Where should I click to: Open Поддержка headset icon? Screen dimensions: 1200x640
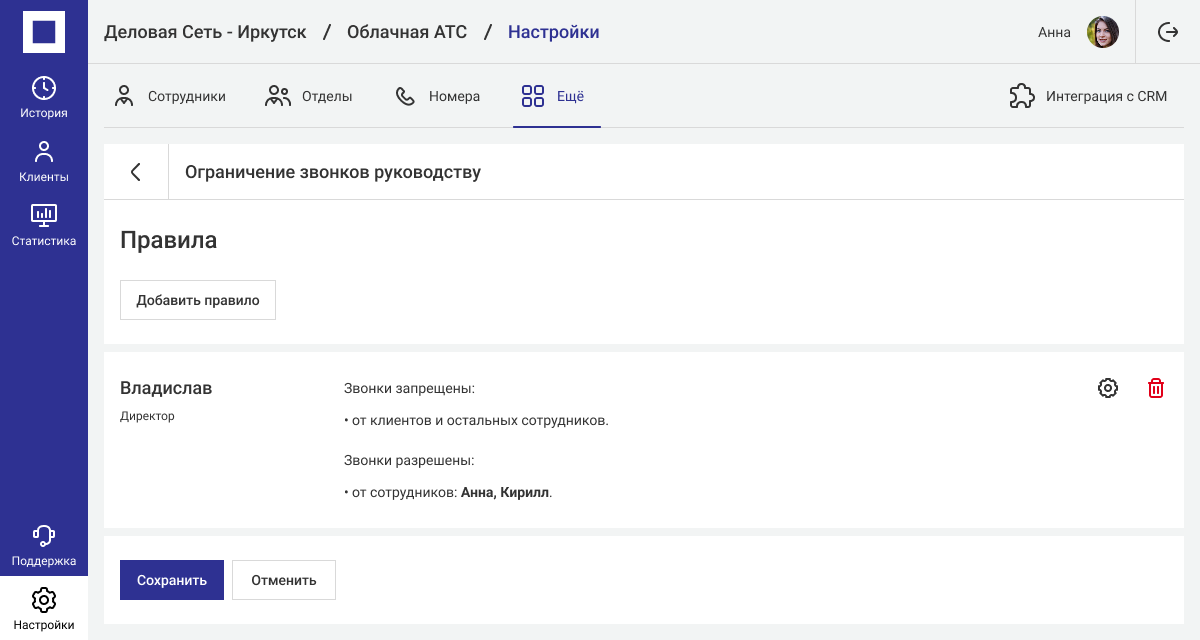(x=44, y=546)
